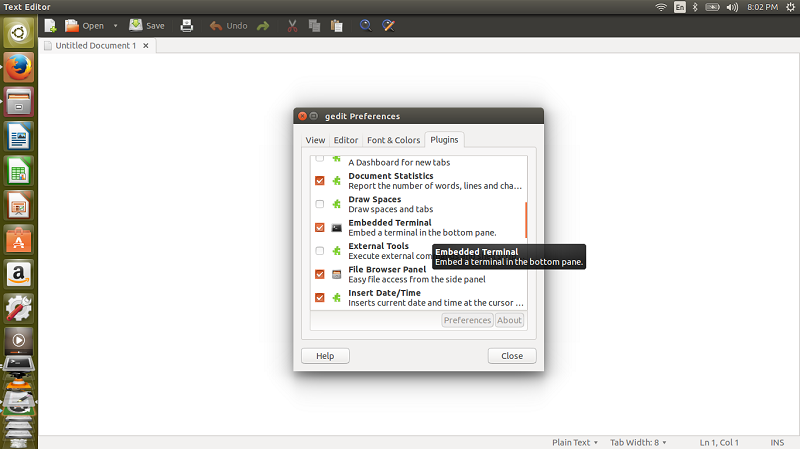Uncheck the File Browser Panel plugin

point(320,275)
